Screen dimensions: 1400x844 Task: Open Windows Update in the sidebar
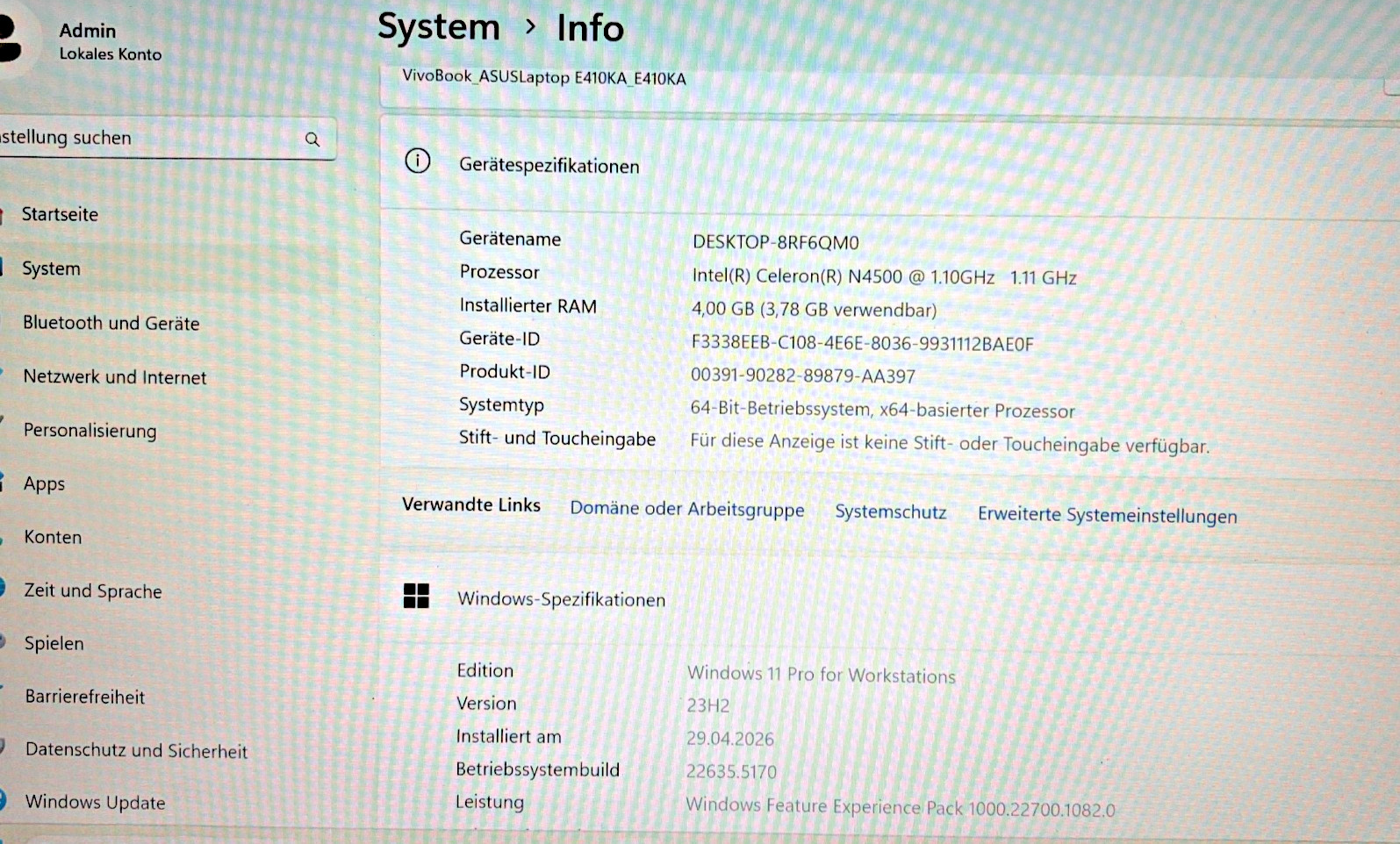(x=95, y=802)
